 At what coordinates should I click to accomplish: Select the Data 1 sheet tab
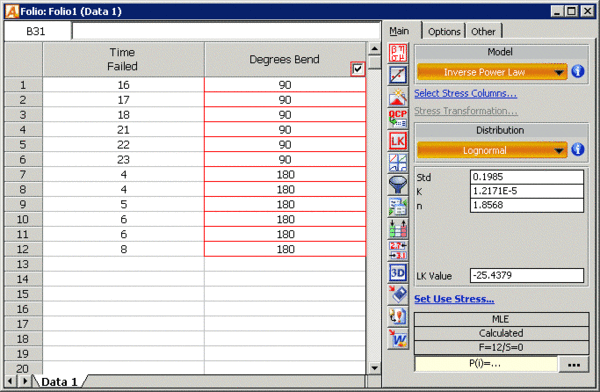coord(59,382)
